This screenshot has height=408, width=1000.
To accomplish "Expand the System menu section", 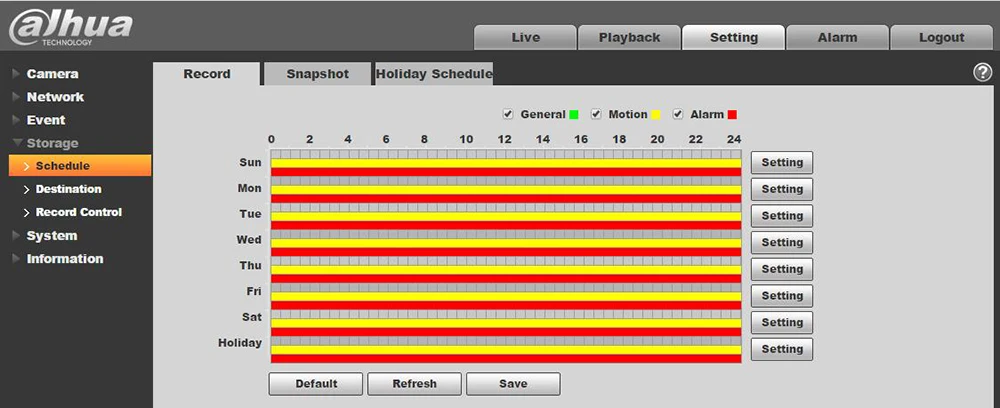I will coord(52,235).
